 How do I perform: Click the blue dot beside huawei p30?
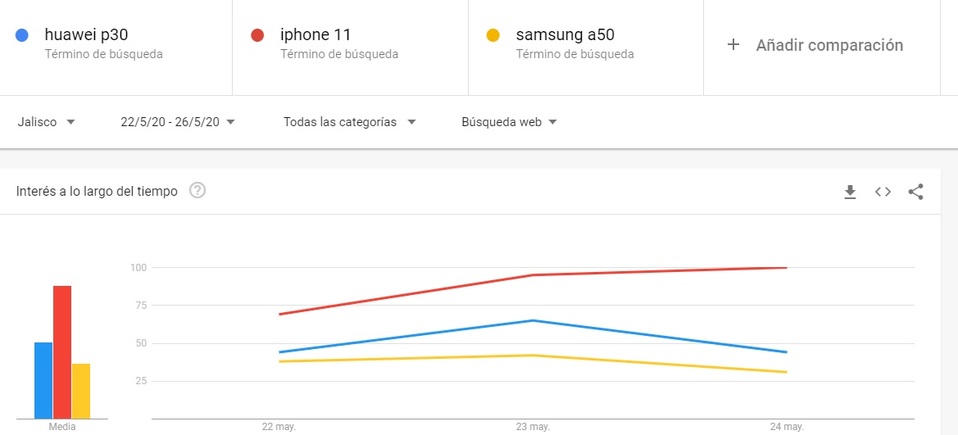coord(22,36)
